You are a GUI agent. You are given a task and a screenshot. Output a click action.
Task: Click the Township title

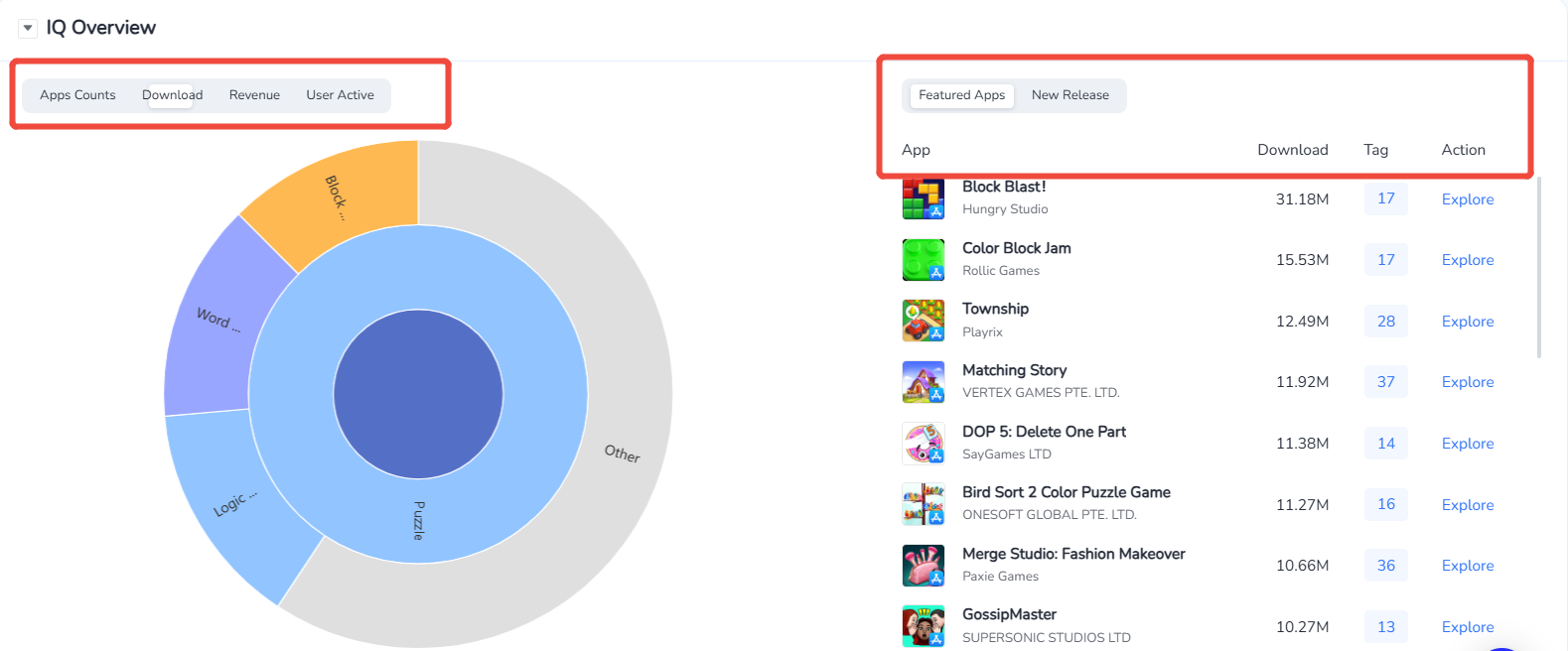click(995, 309)
